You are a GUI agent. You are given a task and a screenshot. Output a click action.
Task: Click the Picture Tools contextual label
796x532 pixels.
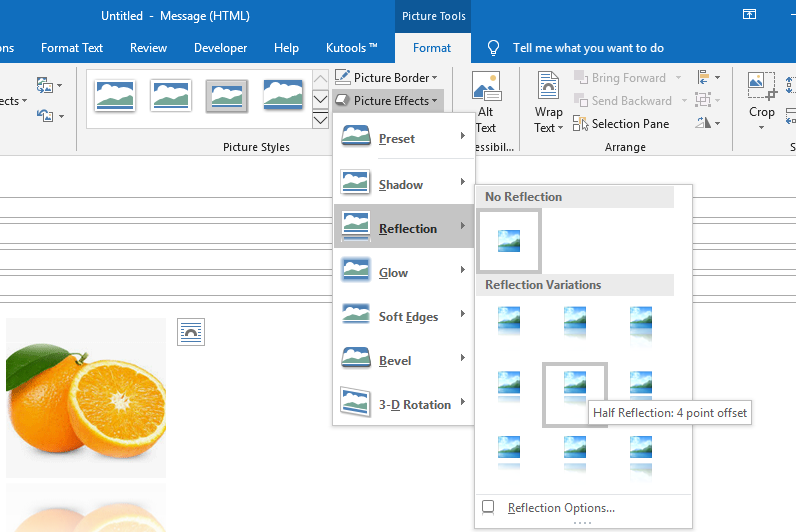pos(434,16)
